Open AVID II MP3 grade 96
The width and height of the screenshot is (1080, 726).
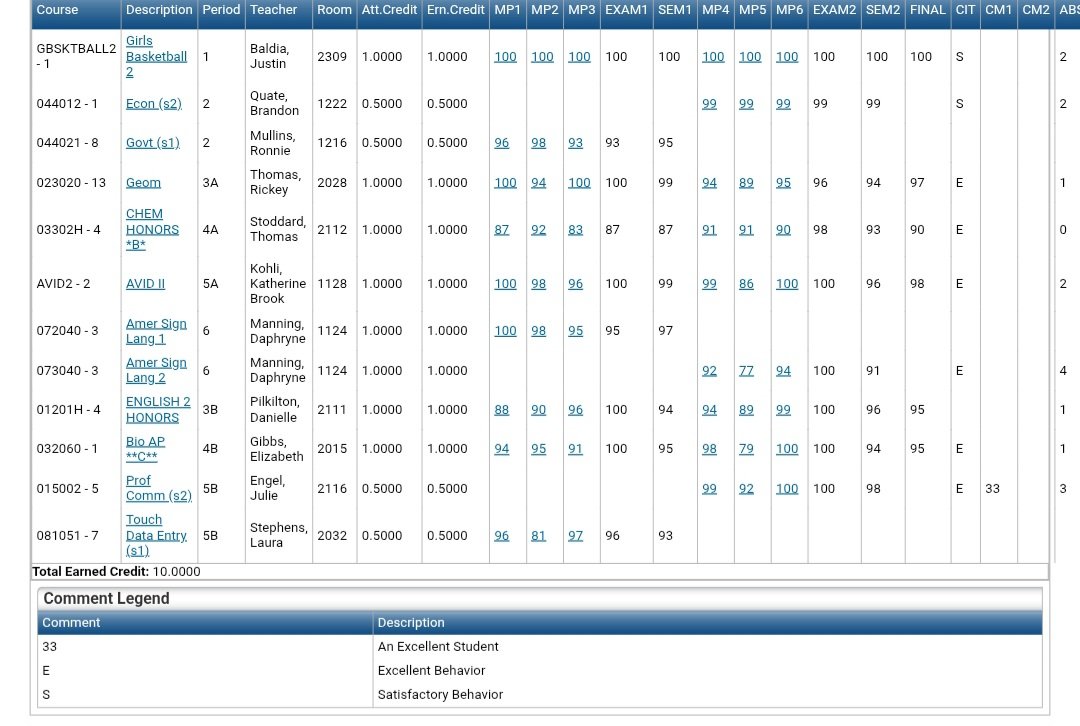[575, 284]
